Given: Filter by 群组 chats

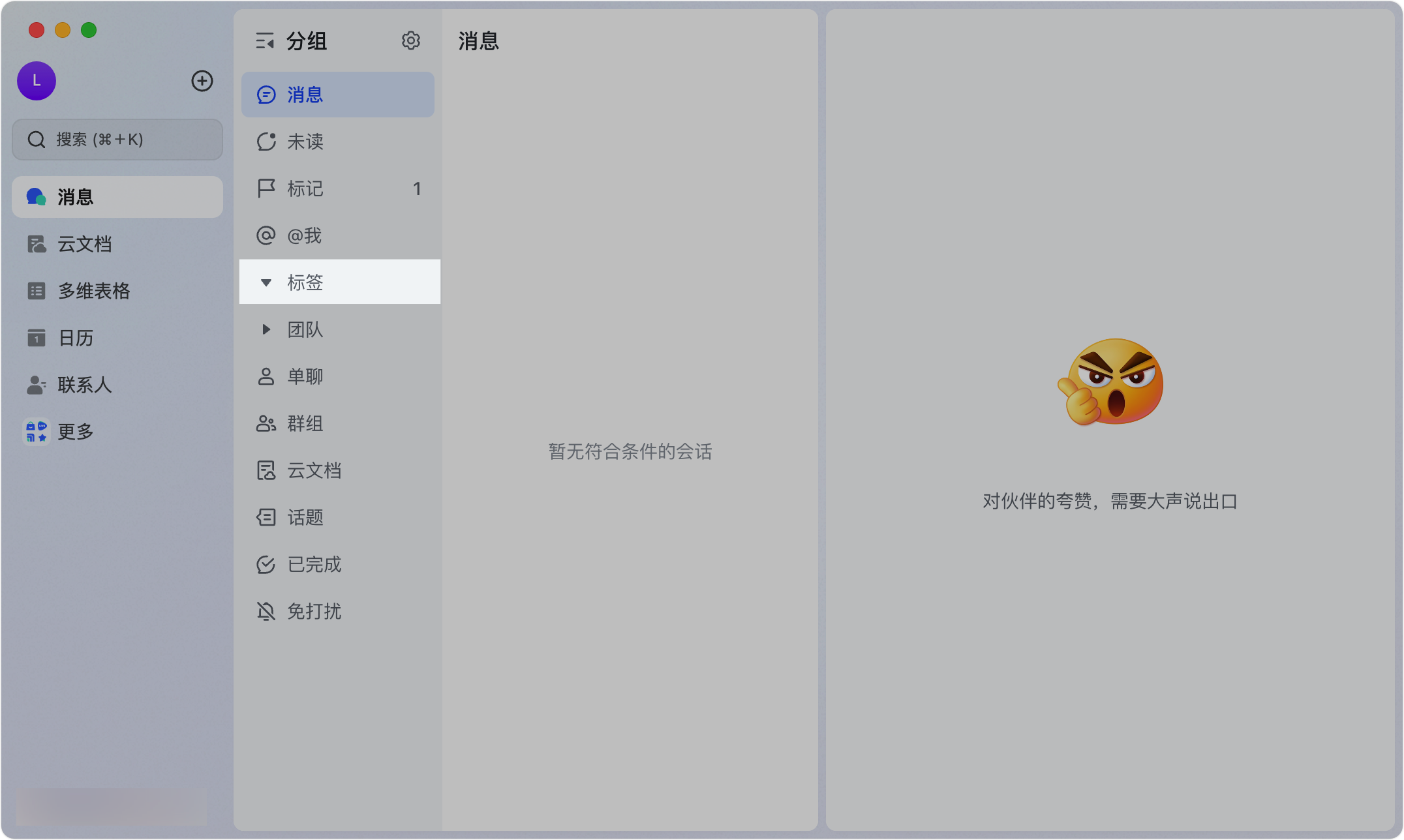Looking at the screenshot, I should click(x=305, y=423).
